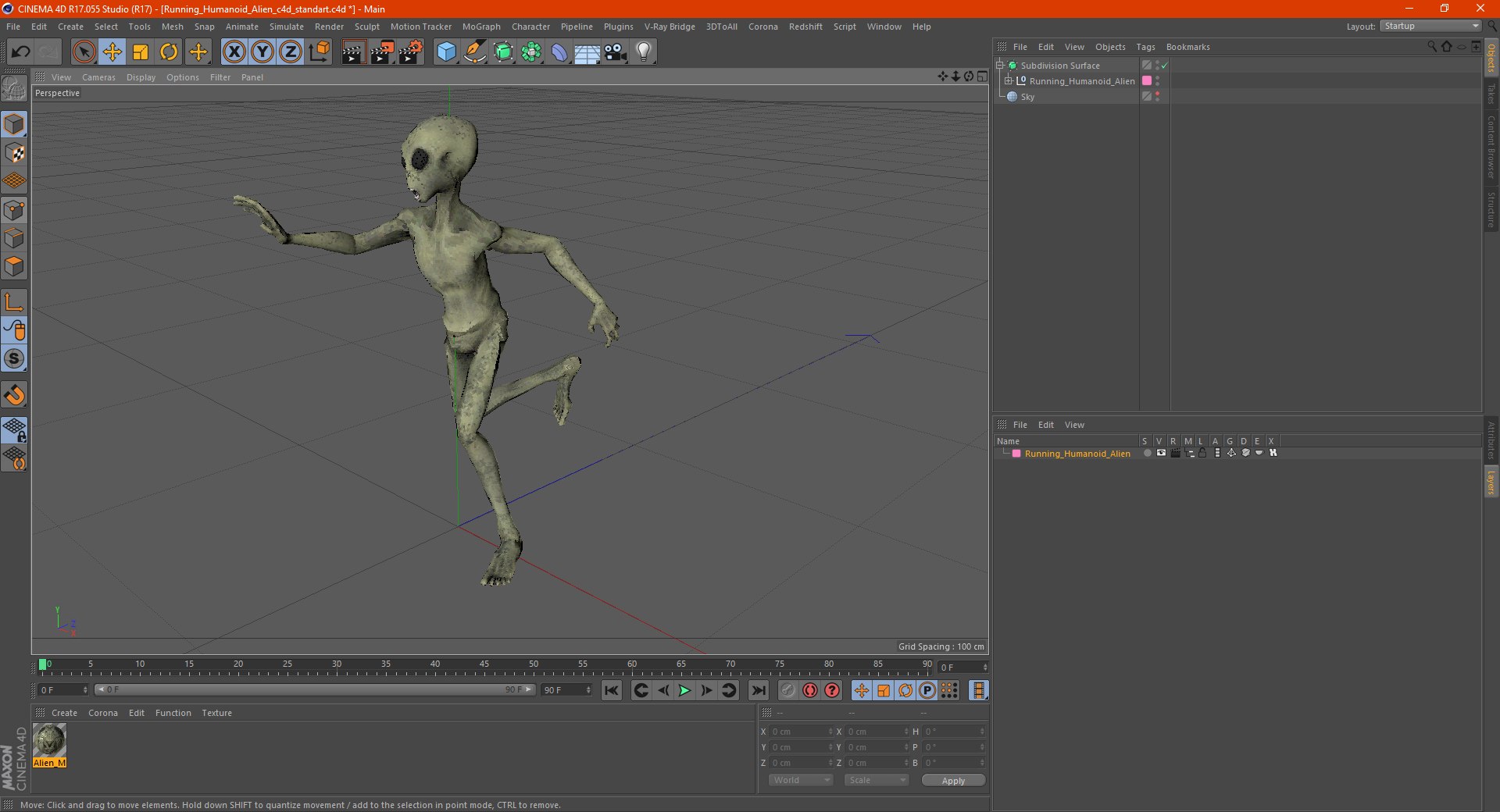Click the timeline range slider bar
The image size is (1500, 812).
pyautogui.click(x=314, y=689)
